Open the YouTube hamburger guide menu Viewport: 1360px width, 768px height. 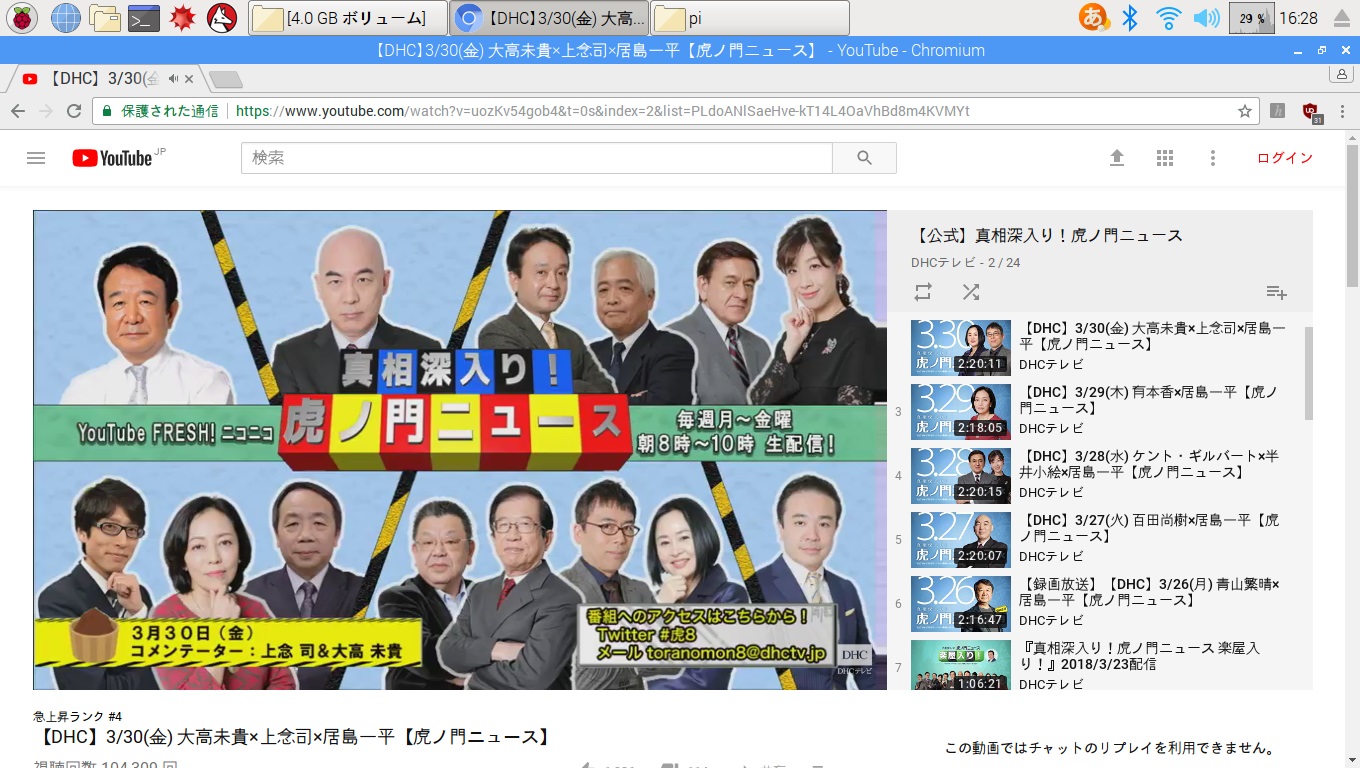pyautogui.click(x=36, y=158)
